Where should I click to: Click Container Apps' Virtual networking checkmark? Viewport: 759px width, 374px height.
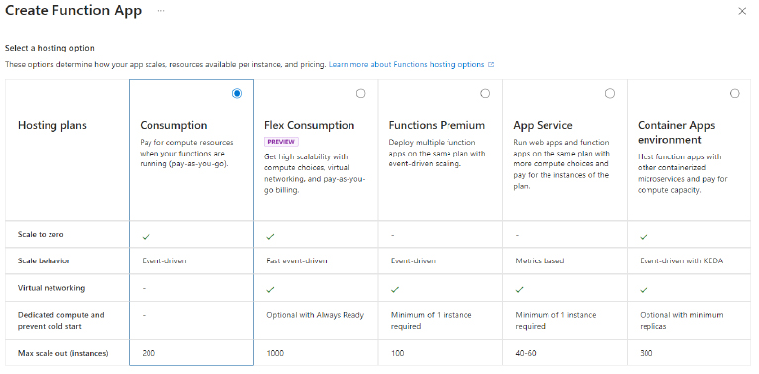tap(643, 289)
